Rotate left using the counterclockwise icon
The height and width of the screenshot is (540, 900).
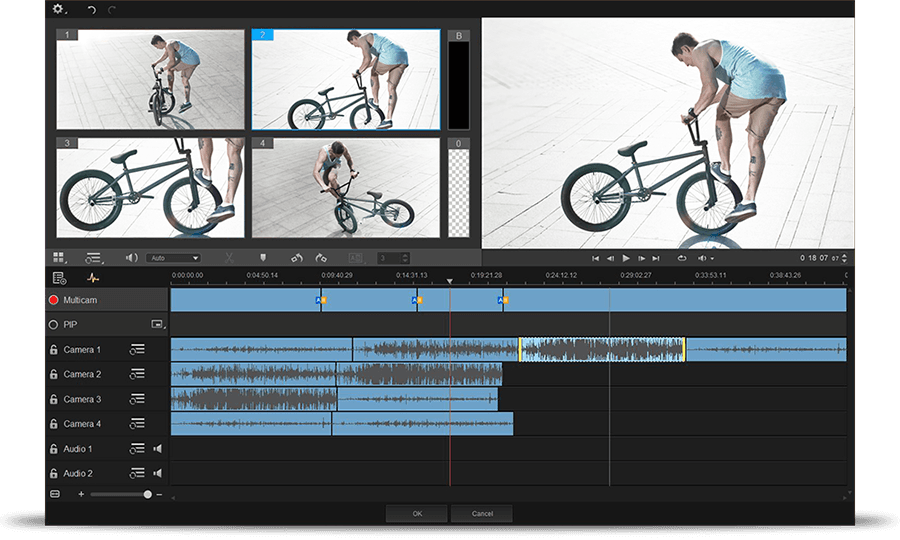pyautogui.click(x=297, y=258)
